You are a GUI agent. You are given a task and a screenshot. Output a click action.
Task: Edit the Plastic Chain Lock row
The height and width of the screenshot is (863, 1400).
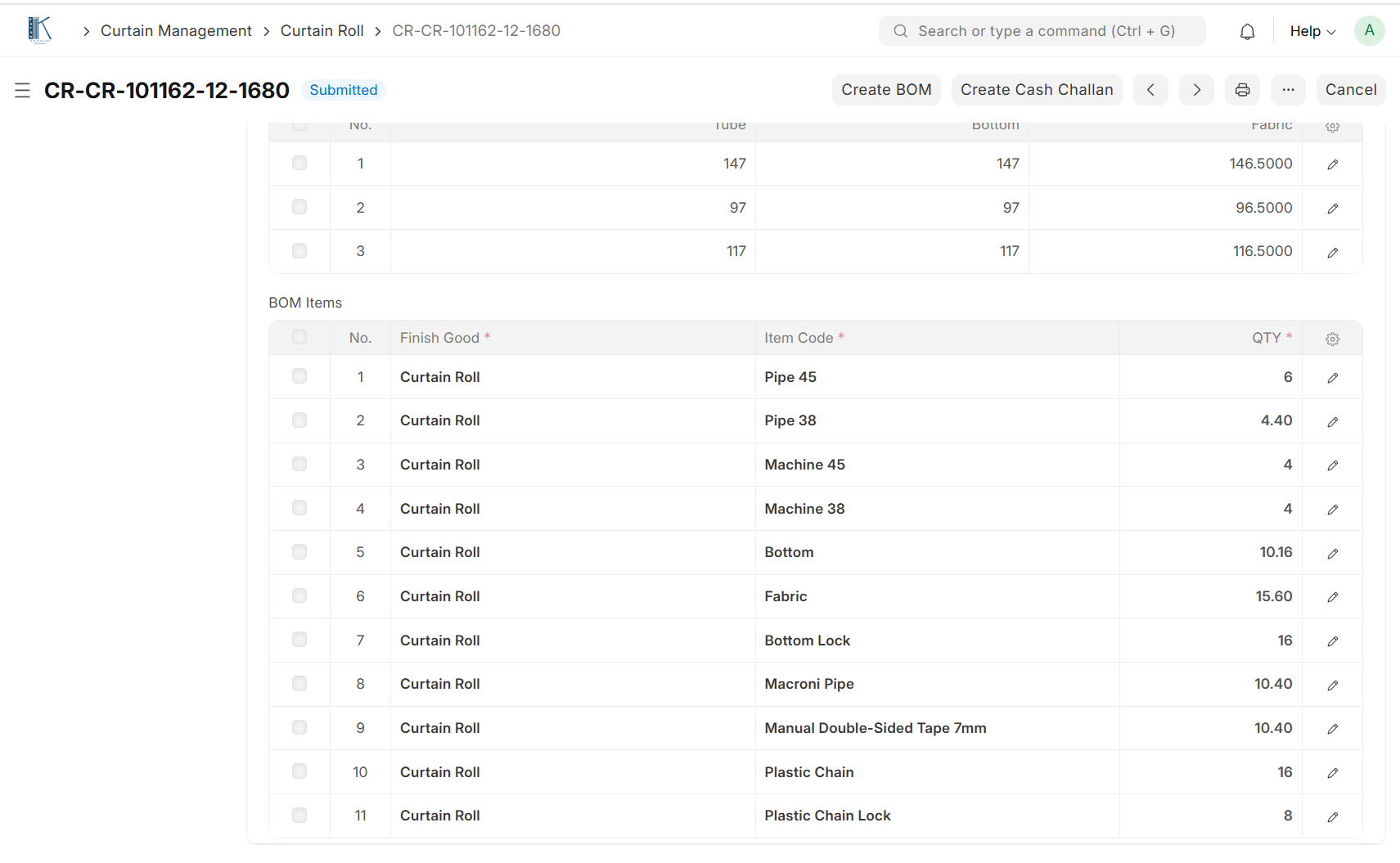coord(1332,816)
